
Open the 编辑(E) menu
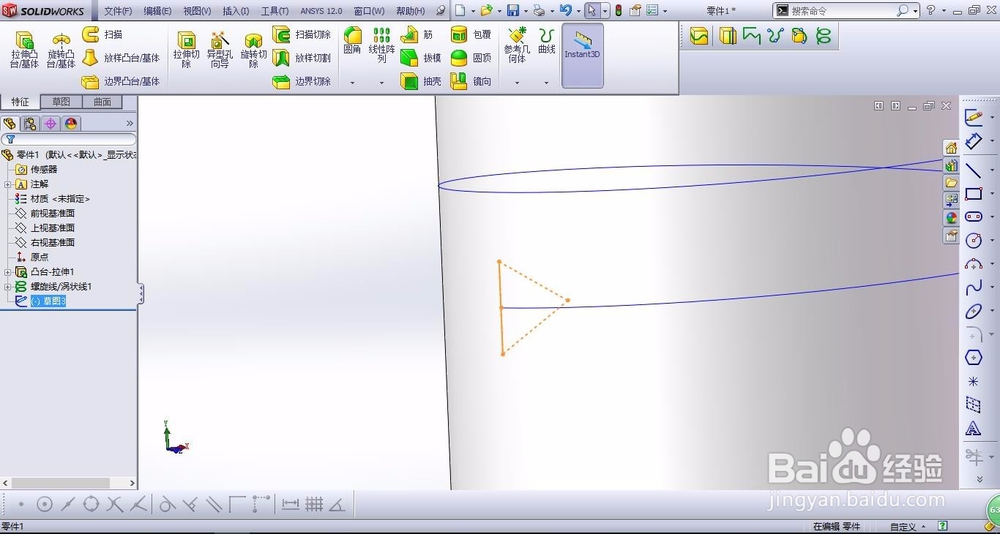pyautogui.click(x=157, y=11)
